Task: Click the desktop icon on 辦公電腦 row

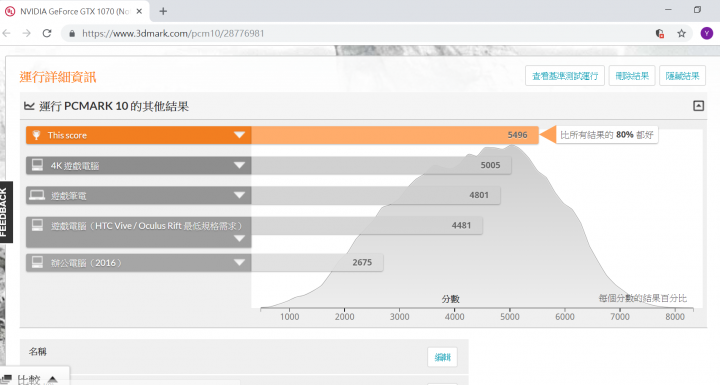Action: (37, 262)
